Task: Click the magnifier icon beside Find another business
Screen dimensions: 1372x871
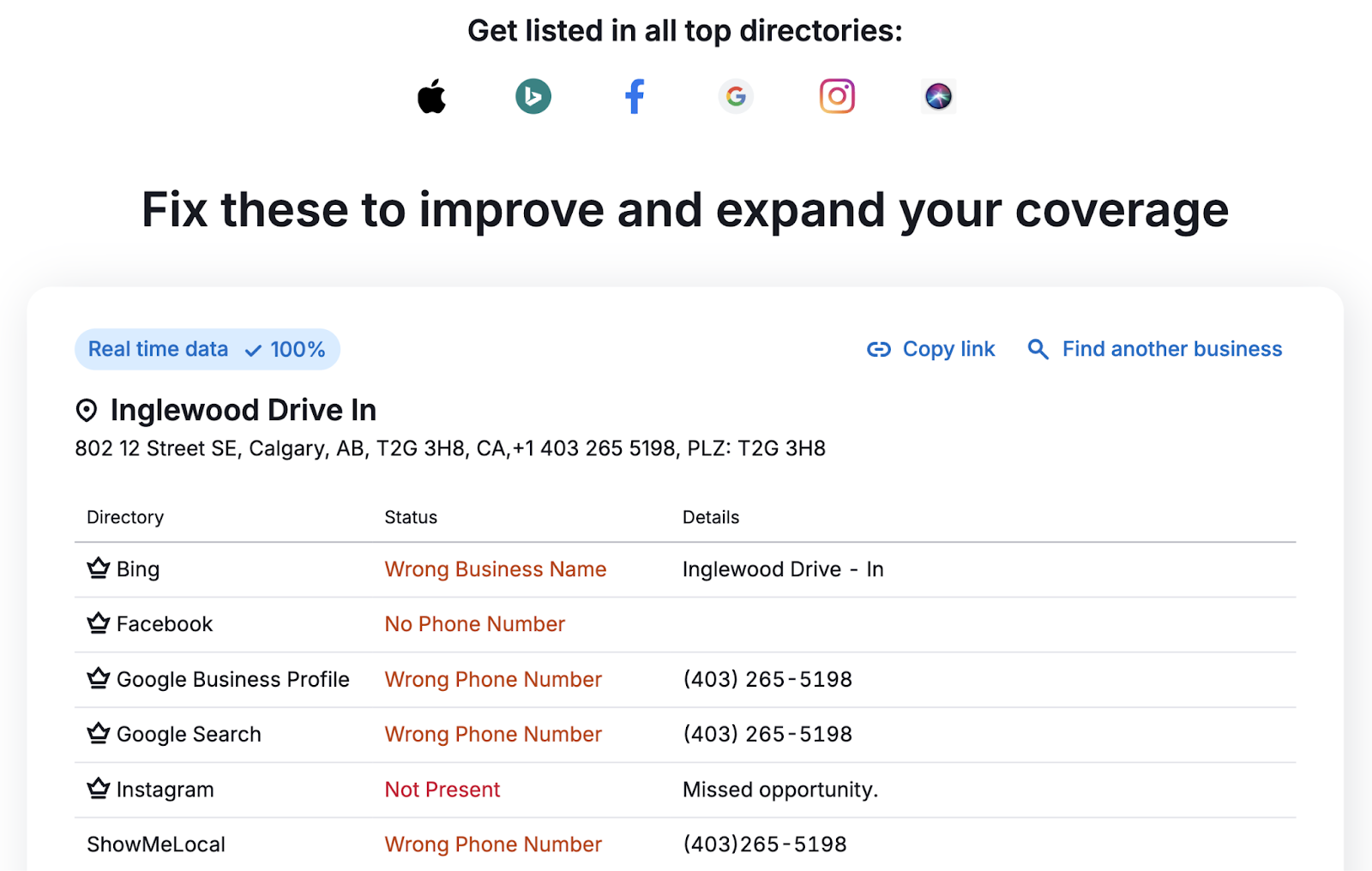Action: point(1038,349)
